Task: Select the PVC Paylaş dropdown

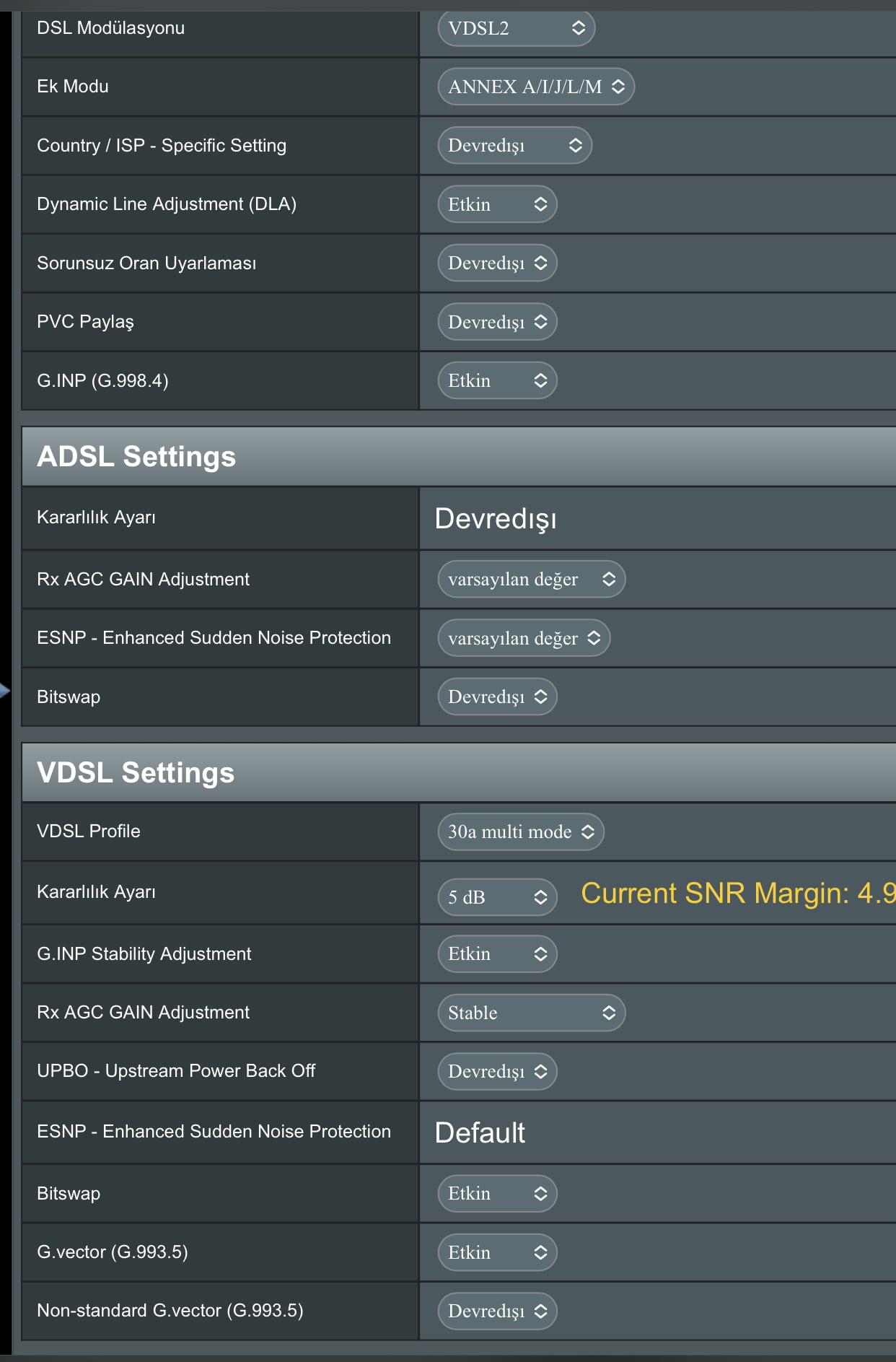Action: point(497,322)
